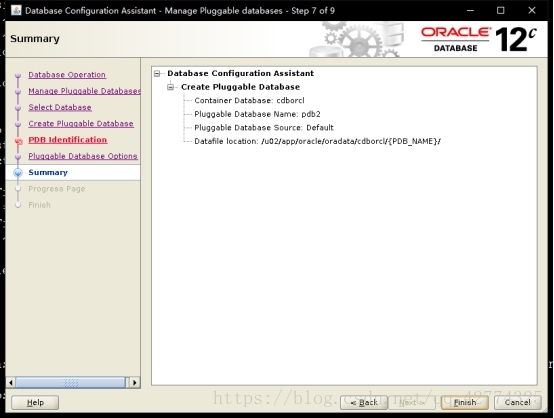Click the Help button
Screen dimensions: 554x418
[35, 402]
